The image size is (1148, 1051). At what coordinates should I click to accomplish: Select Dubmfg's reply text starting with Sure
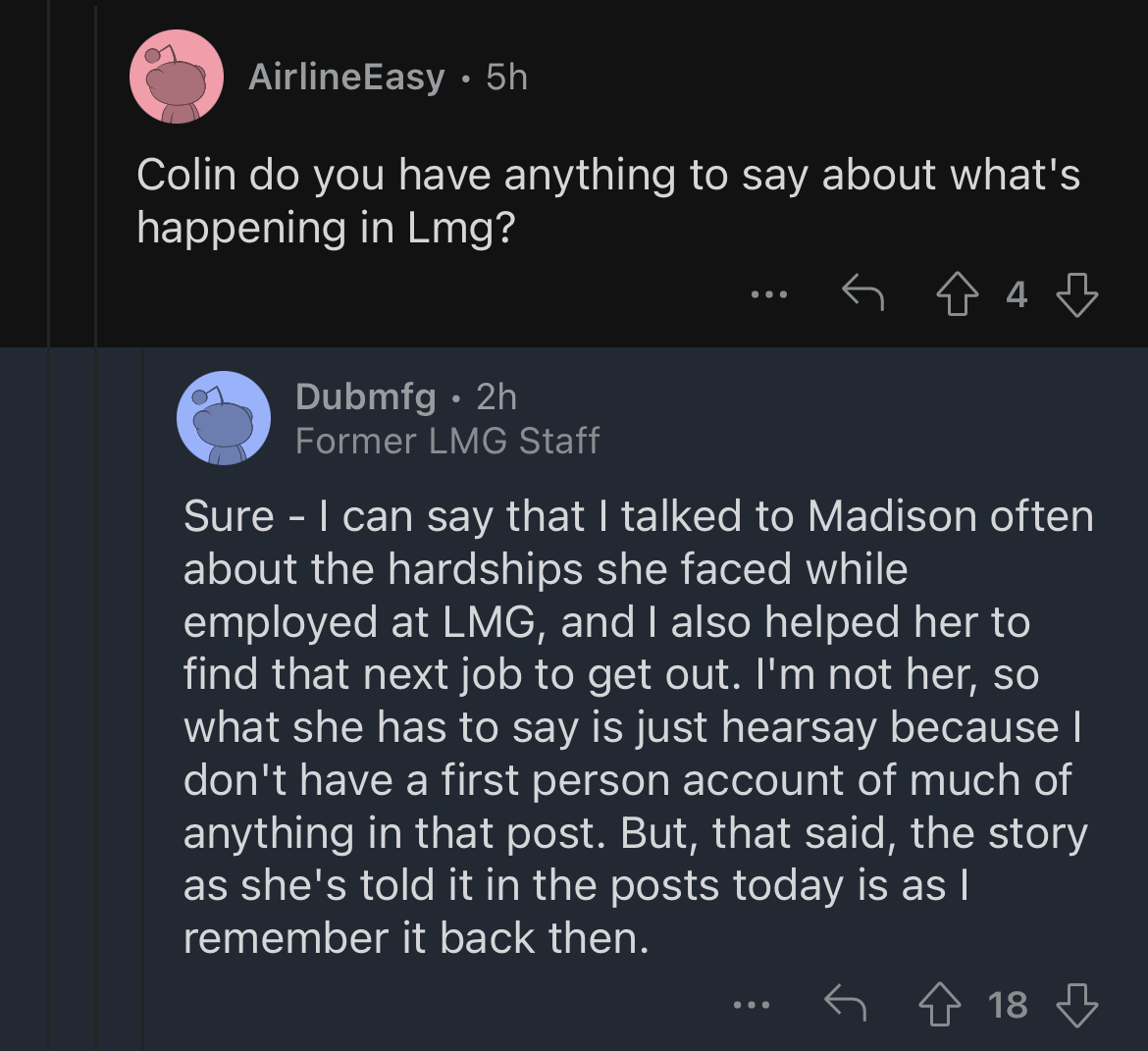pyautogui.click(x=639, y=726)
